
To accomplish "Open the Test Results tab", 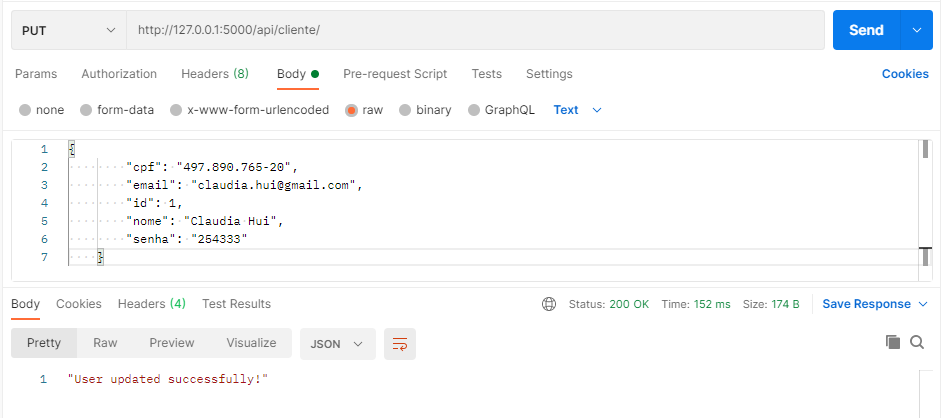I will 237,304.
